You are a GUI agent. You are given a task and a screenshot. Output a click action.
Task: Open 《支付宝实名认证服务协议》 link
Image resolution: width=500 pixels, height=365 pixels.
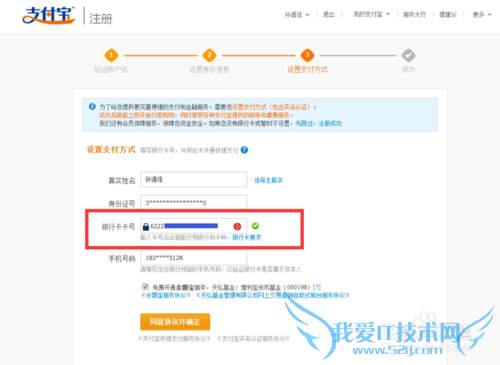[253, 339]
